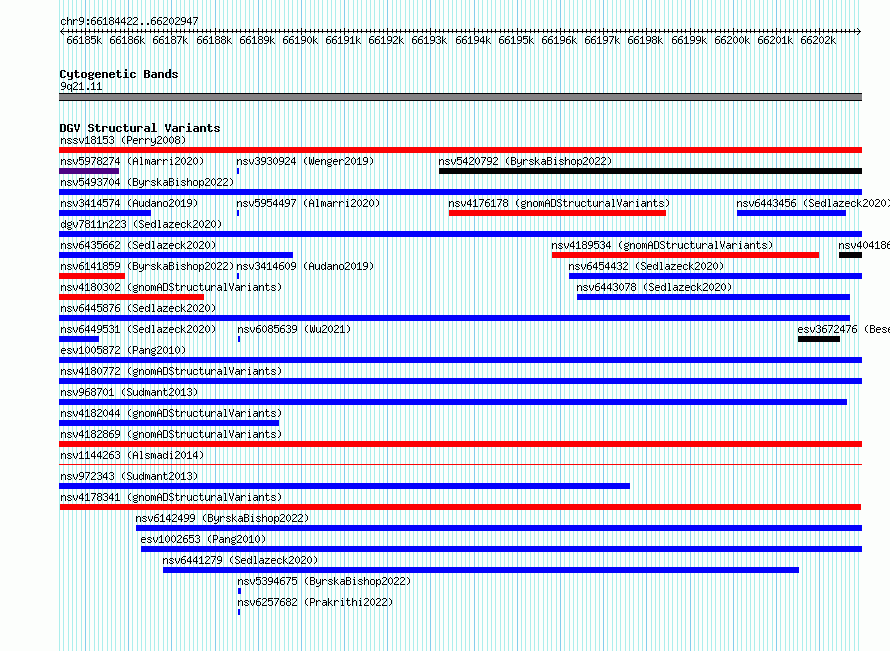Select the blue nsv6435662 Sedlazeck2020 bar
Image resolution: width=890 pixels, height=651 pixels.
click(176, 255)
